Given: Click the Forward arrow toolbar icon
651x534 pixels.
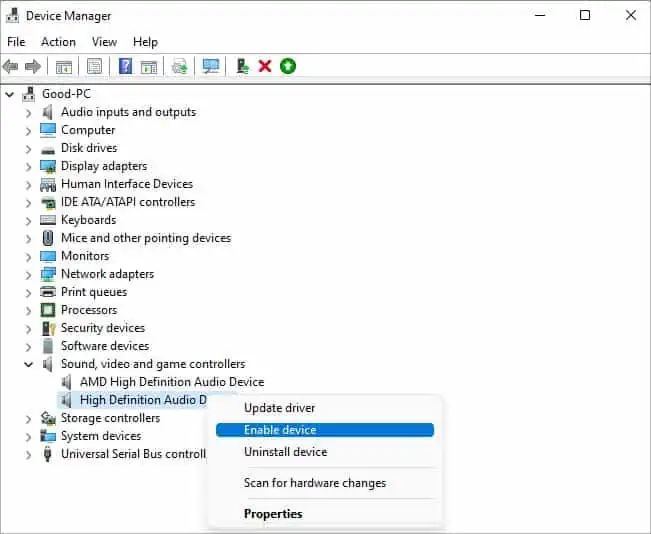Looking at the screenshot, I should [x=33, y=66].
